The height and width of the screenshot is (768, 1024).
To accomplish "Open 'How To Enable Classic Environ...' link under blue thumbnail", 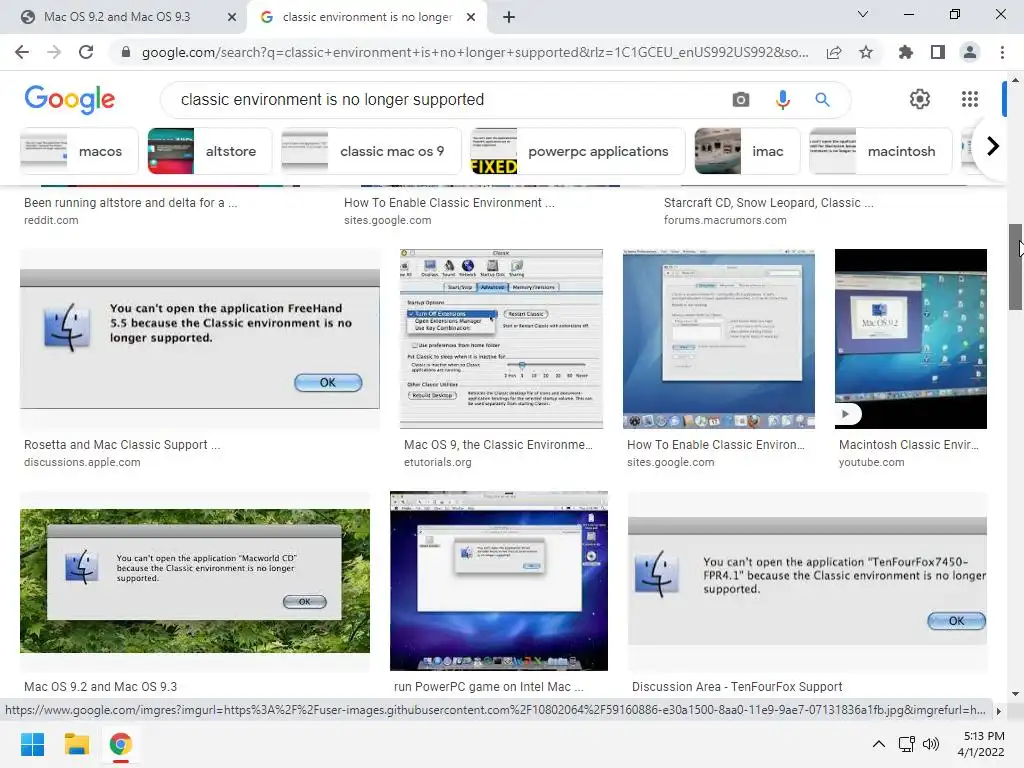I will click(x=716, y=445).
